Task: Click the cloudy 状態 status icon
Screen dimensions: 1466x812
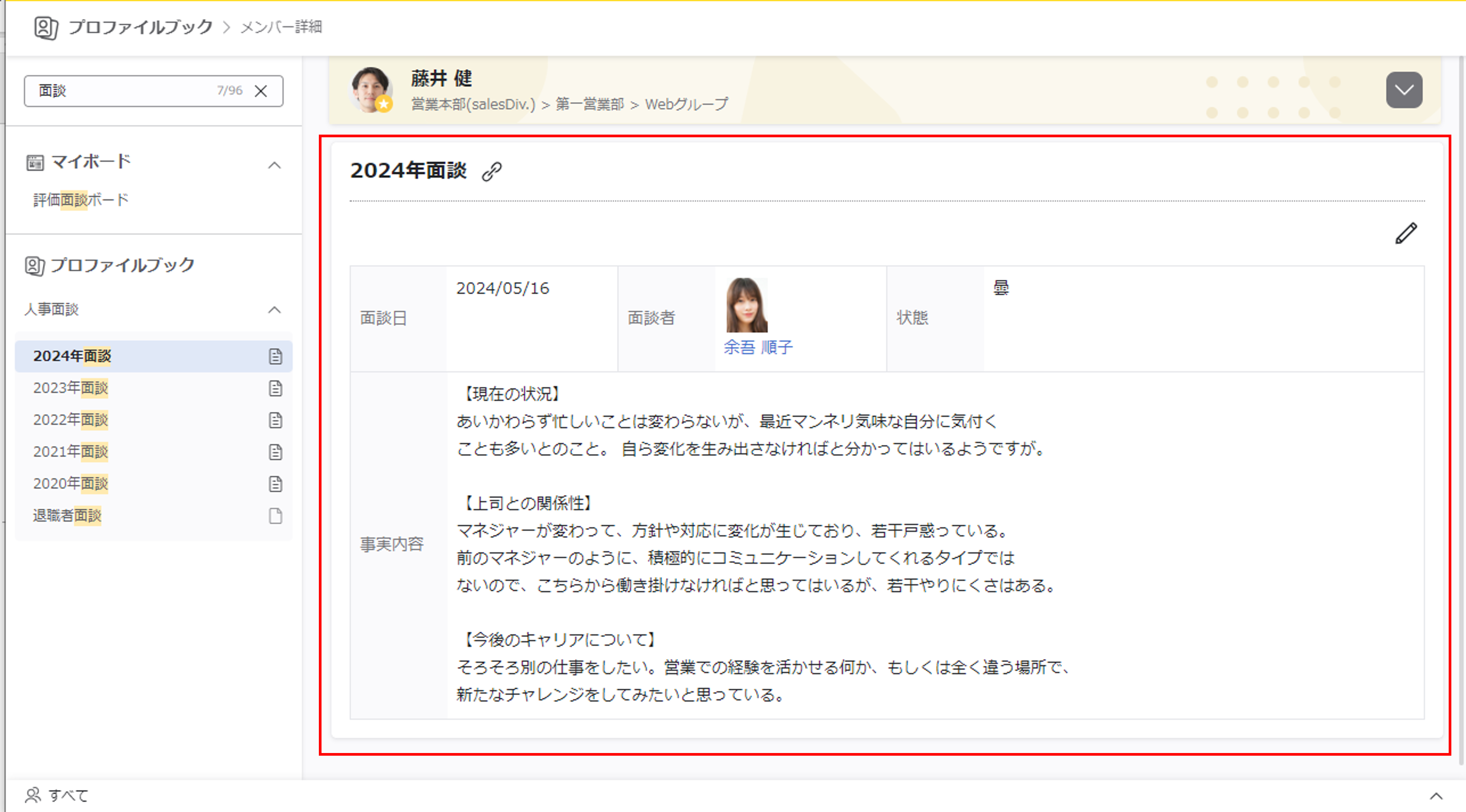Action: [1001, 288]
